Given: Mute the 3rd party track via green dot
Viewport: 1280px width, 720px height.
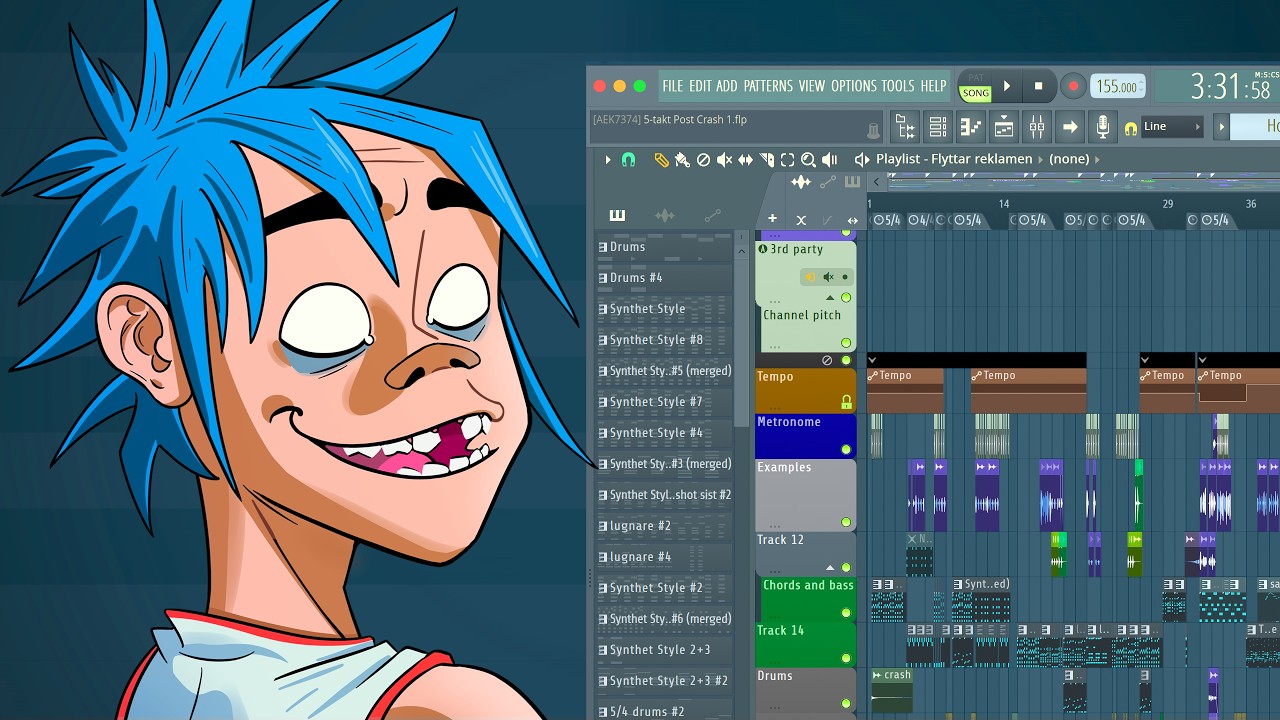Looking at the screenshot, I should [846, 298].
